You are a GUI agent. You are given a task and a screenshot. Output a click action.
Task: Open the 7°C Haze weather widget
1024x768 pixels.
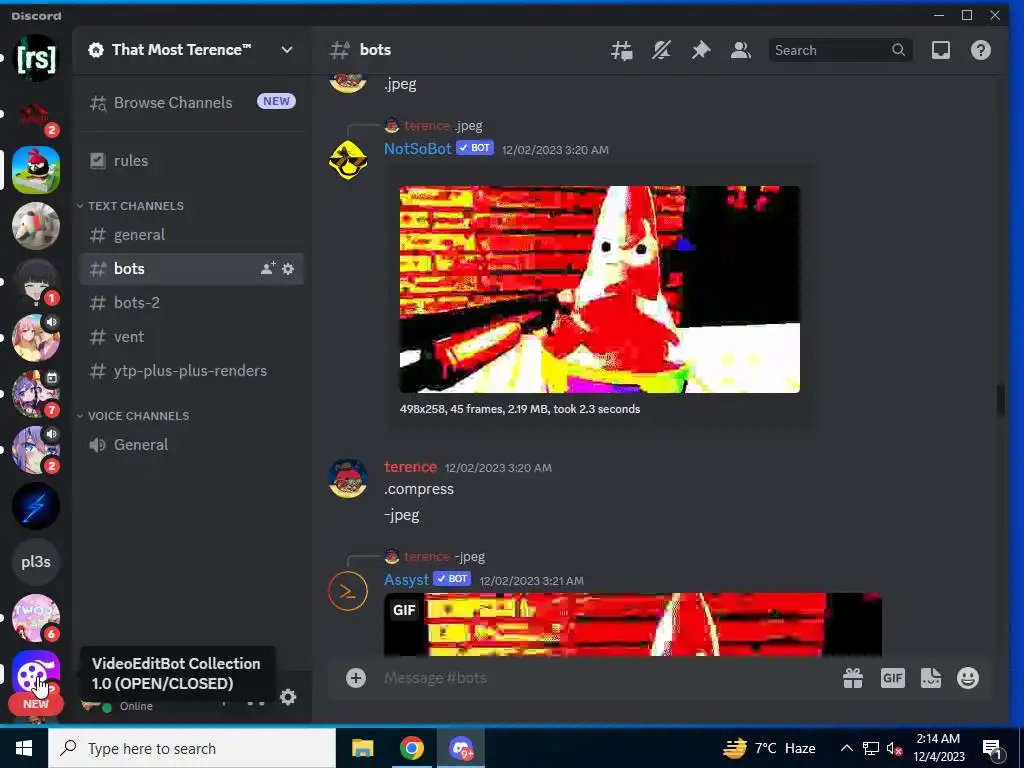point(769,748)
